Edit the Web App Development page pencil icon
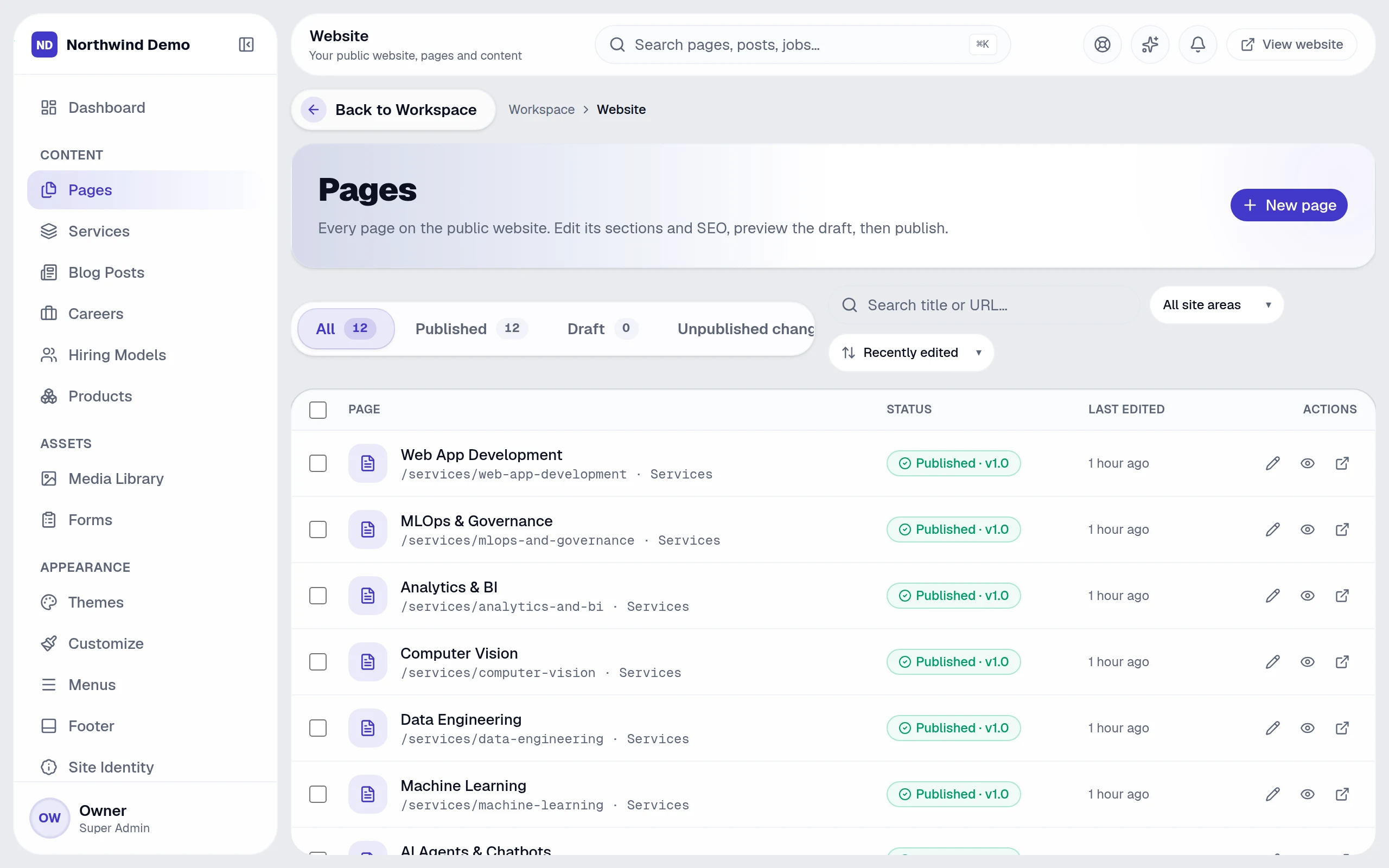 point(1272,463)
